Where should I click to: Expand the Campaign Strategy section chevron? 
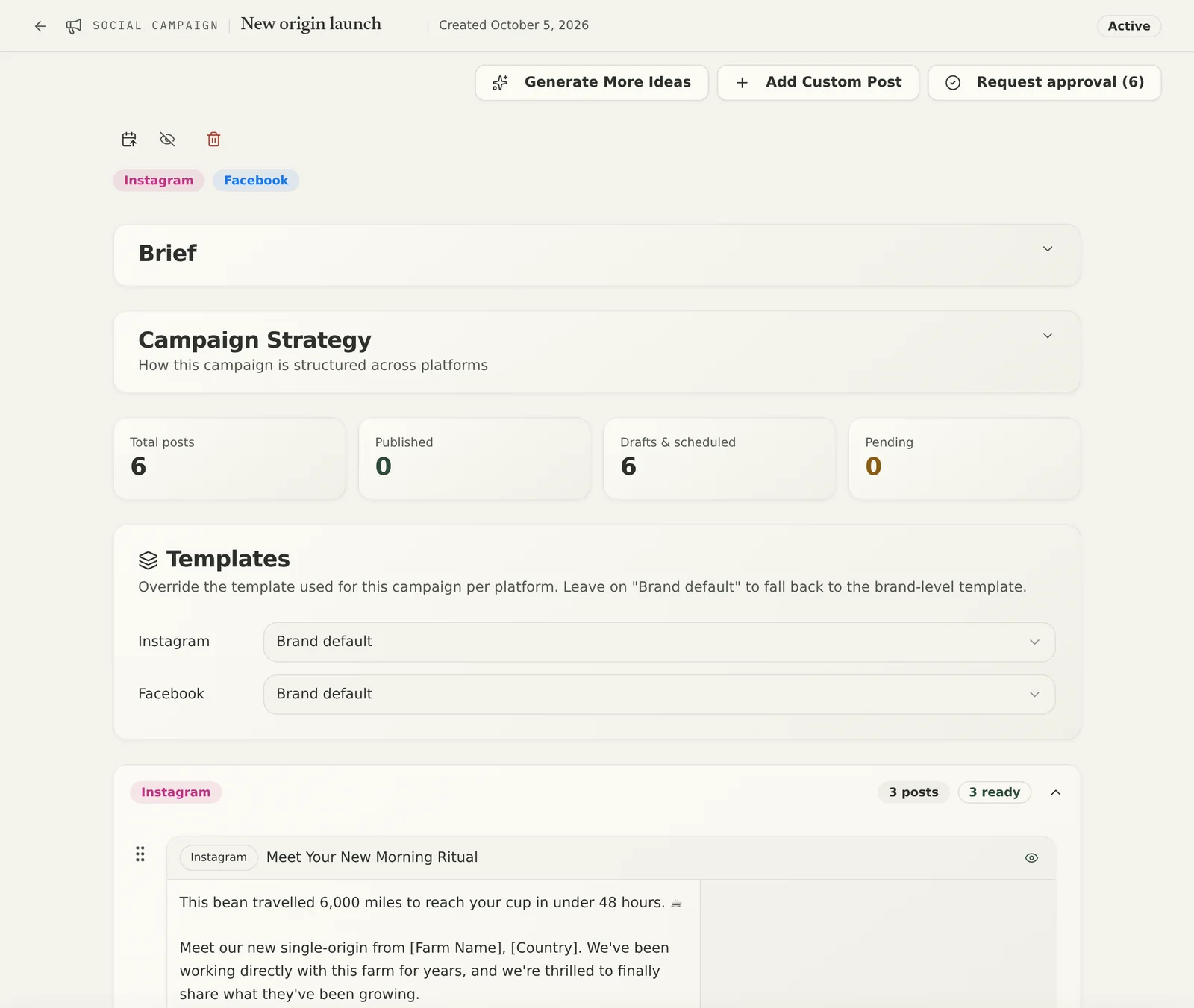coord(1048,336)
